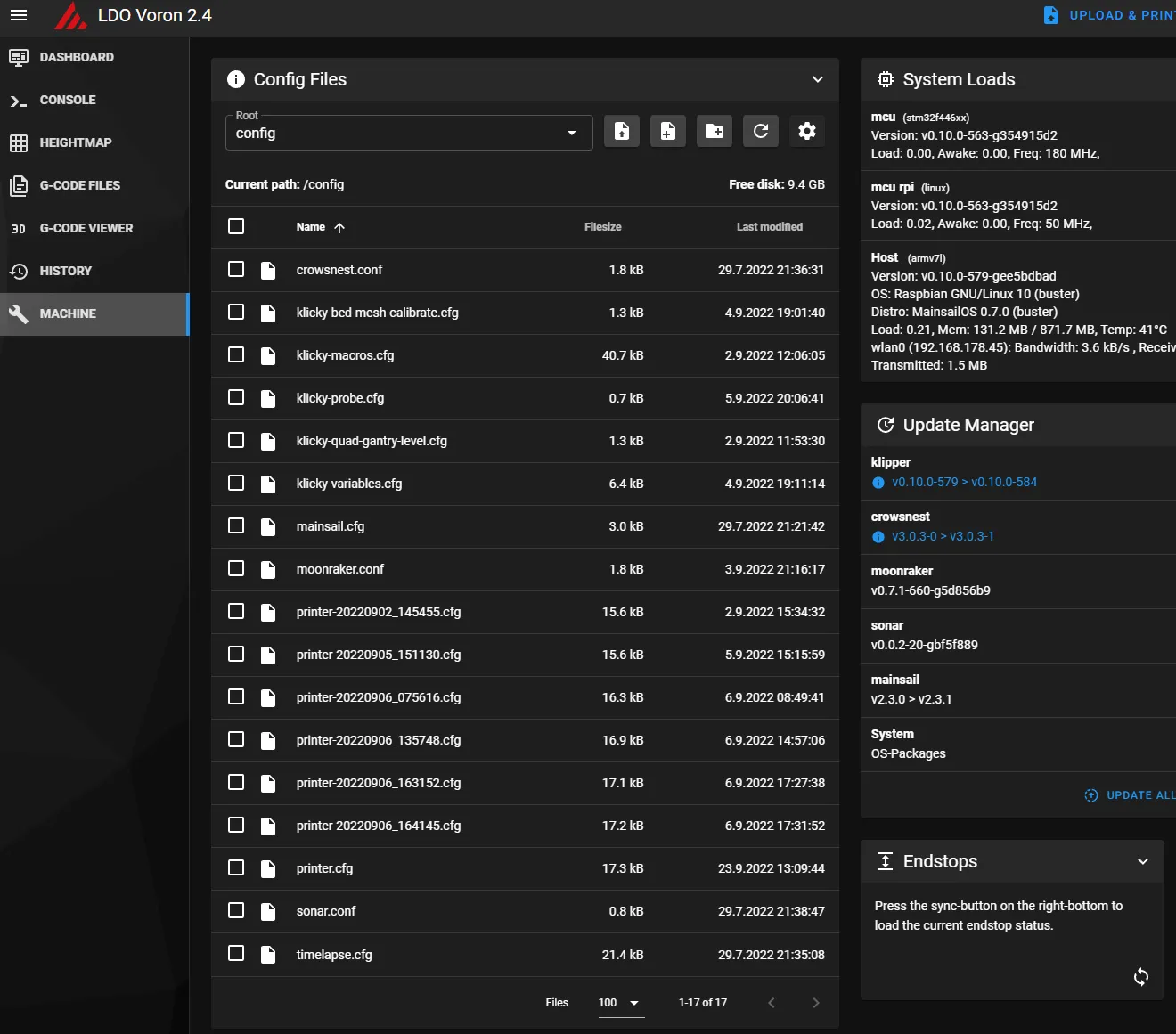Image resolution: width=1176 pixels, height=1034 pixels.
Task: Click the sort arrow next to Name
Action: click(x=339, y=228)
